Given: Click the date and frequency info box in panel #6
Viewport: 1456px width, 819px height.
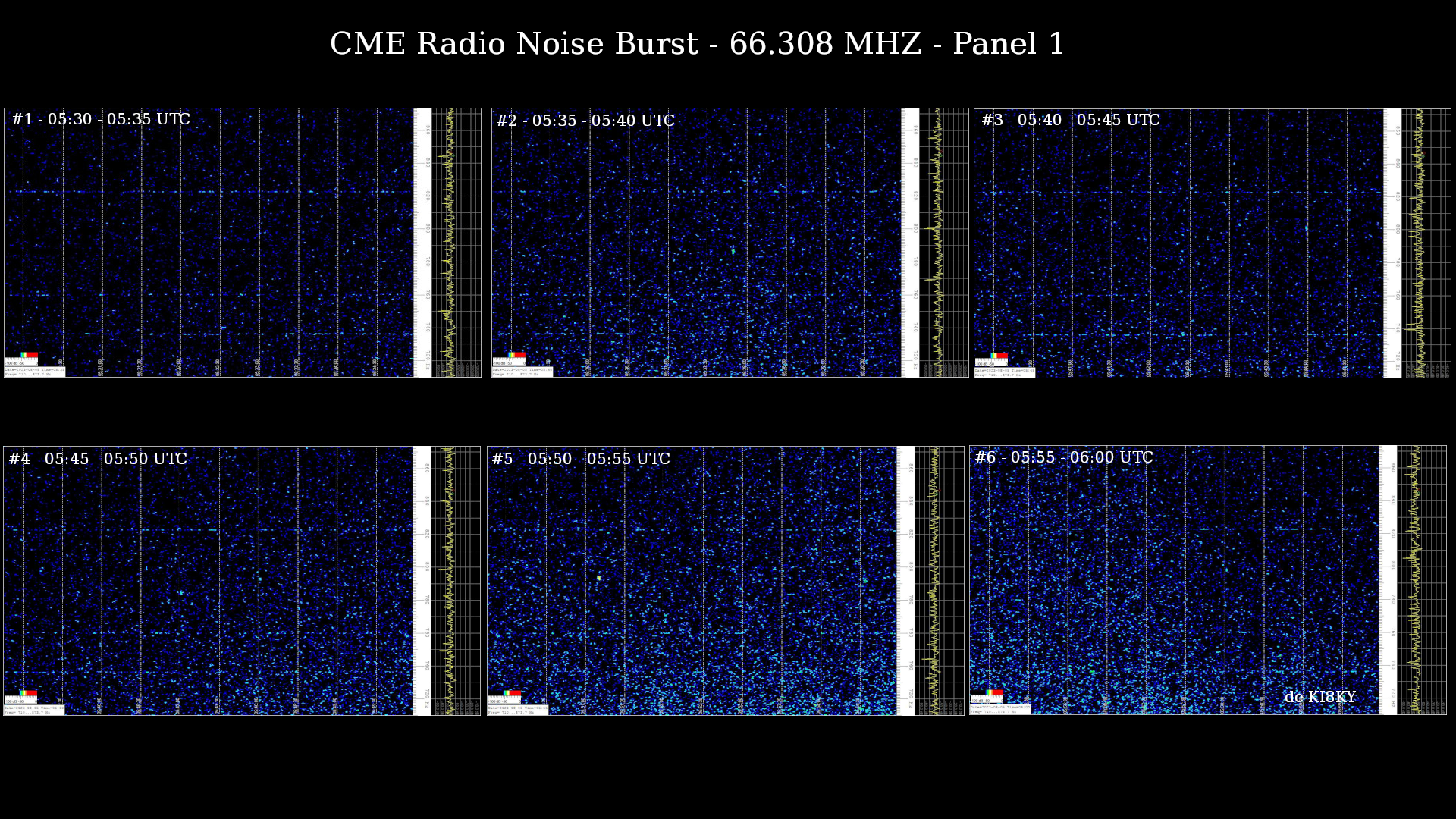Looking at the screenshot, I should click(x=999, y=709).
